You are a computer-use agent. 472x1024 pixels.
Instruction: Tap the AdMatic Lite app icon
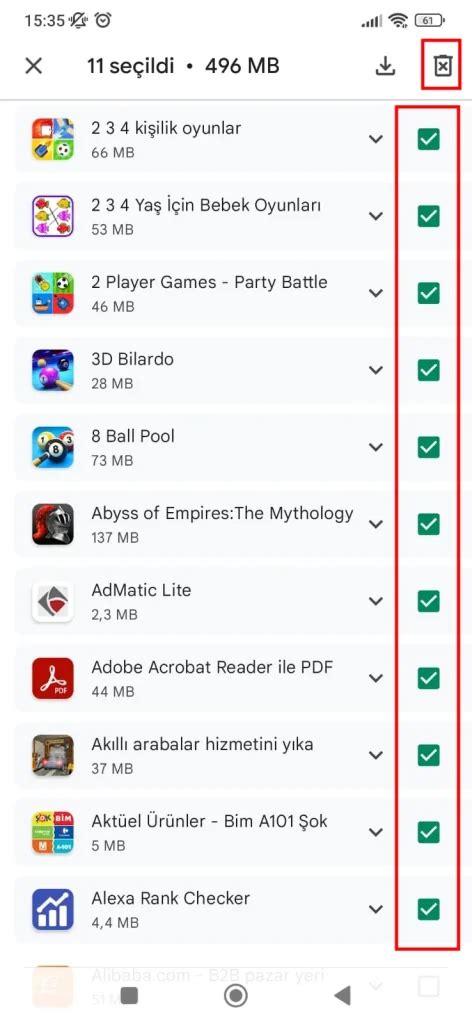coord(52,601)
